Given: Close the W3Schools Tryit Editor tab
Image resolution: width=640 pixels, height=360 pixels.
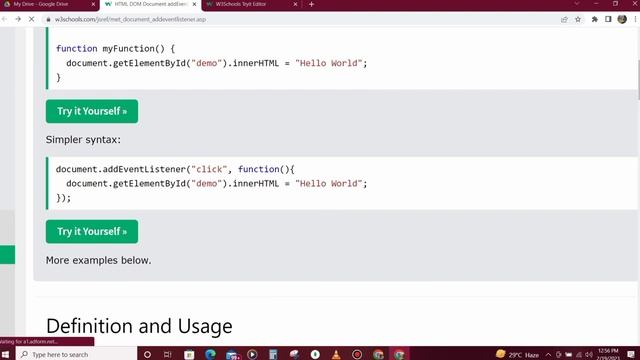Looking at the screenshot, I should [296, 4].
